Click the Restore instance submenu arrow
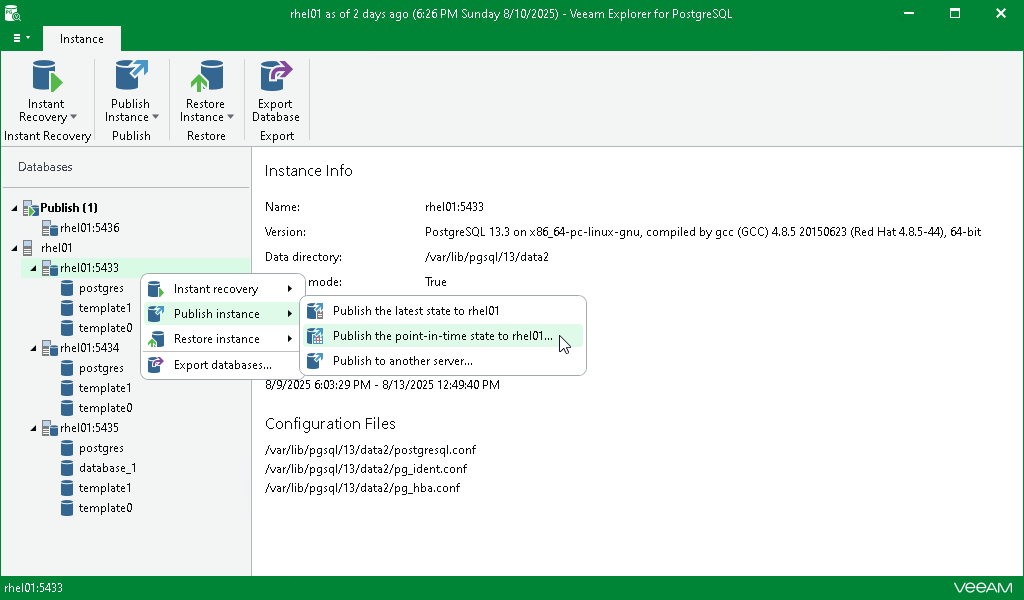 coord(289,339)
